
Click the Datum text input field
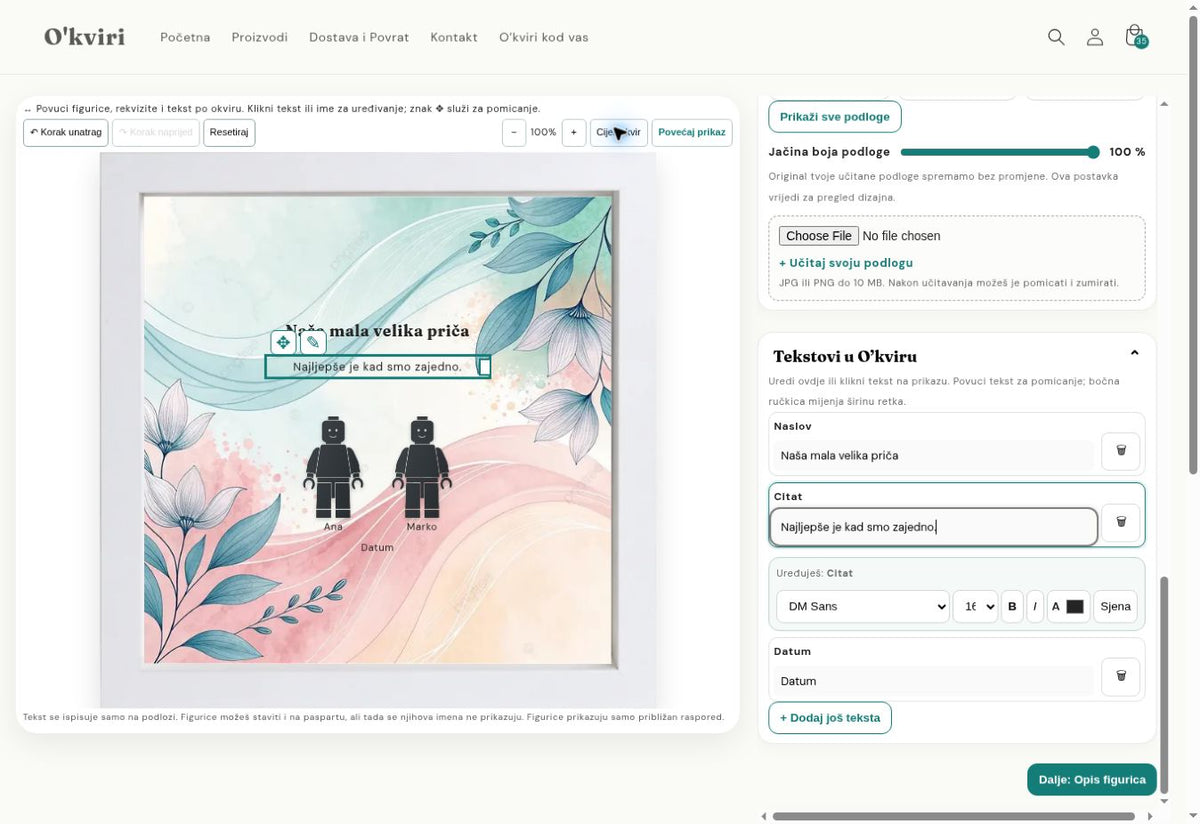click(934, 681)
